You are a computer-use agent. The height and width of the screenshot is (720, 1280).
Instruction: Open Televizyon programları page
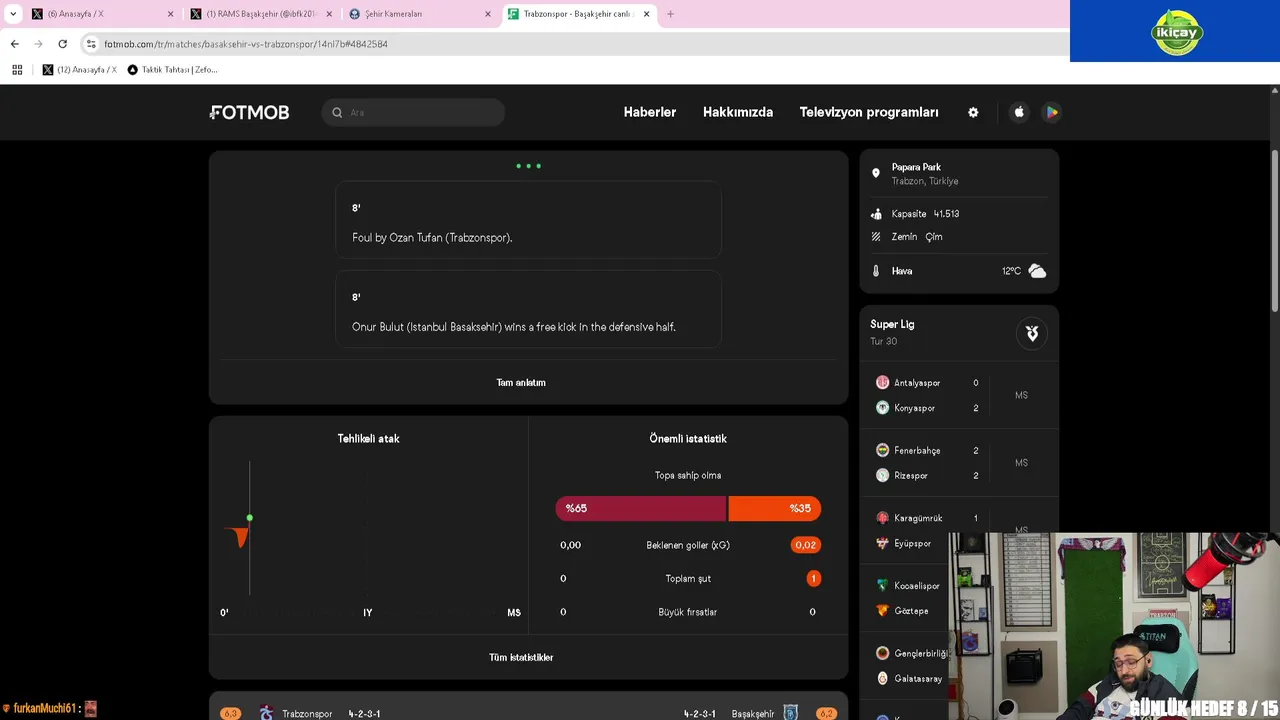869,112
